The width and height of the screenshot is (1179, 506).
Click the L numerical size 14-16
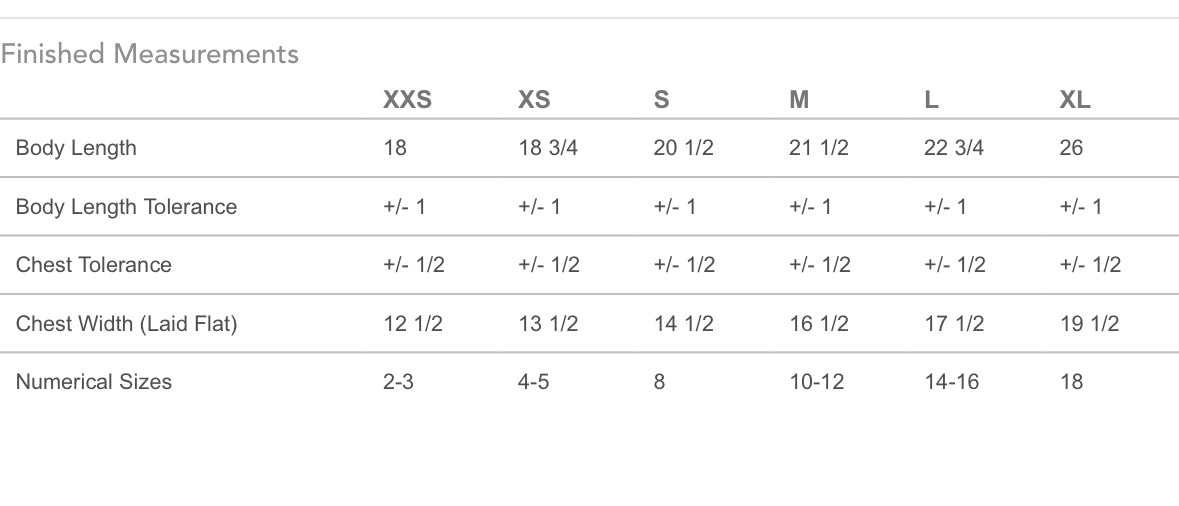tap(951, 382)
